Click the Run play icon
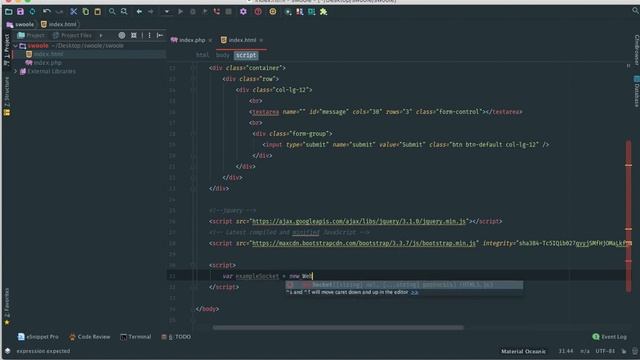640x360 pixels. pos(180,11)
